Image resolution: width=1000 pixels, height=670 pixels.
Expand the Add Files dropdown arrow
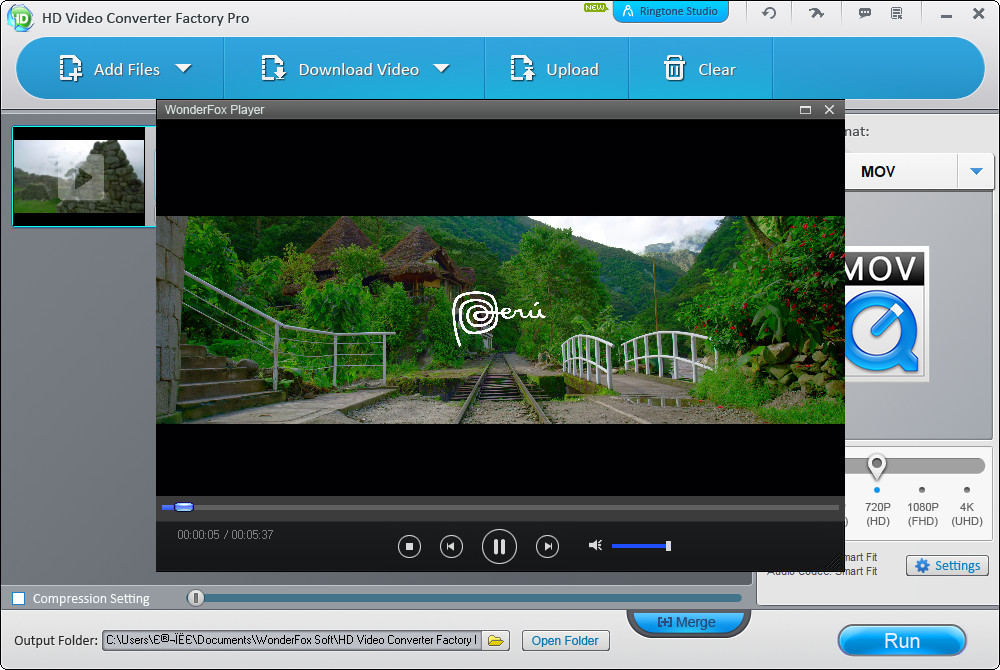click(x=184, y=68)
